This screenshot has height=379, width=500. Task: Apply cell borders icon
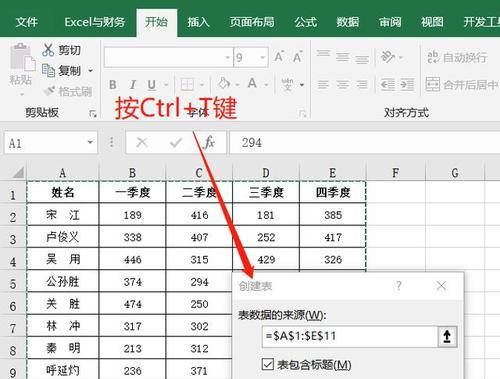point(187,85)
